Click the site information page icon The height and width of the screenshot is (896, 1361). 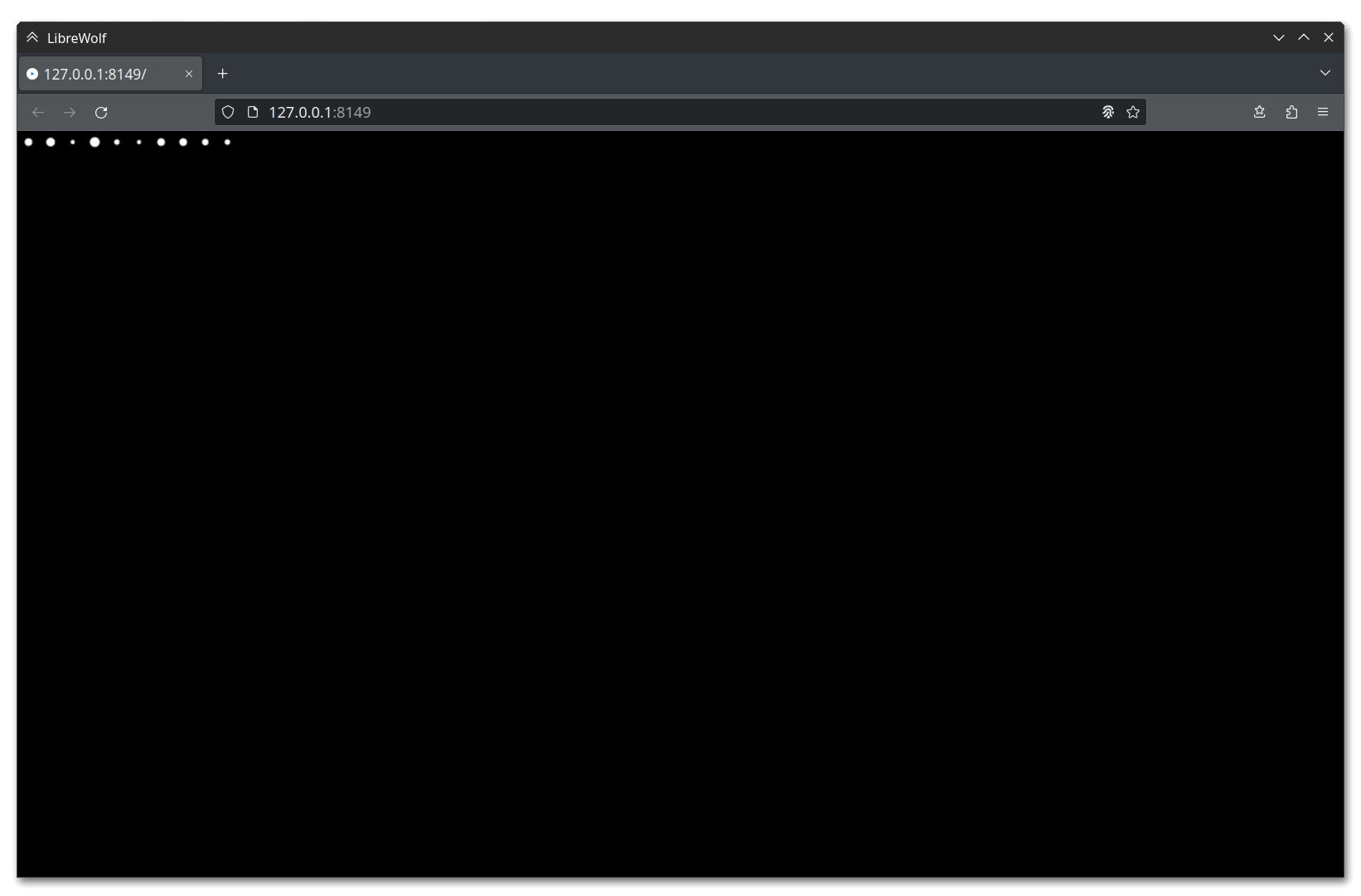253,113
